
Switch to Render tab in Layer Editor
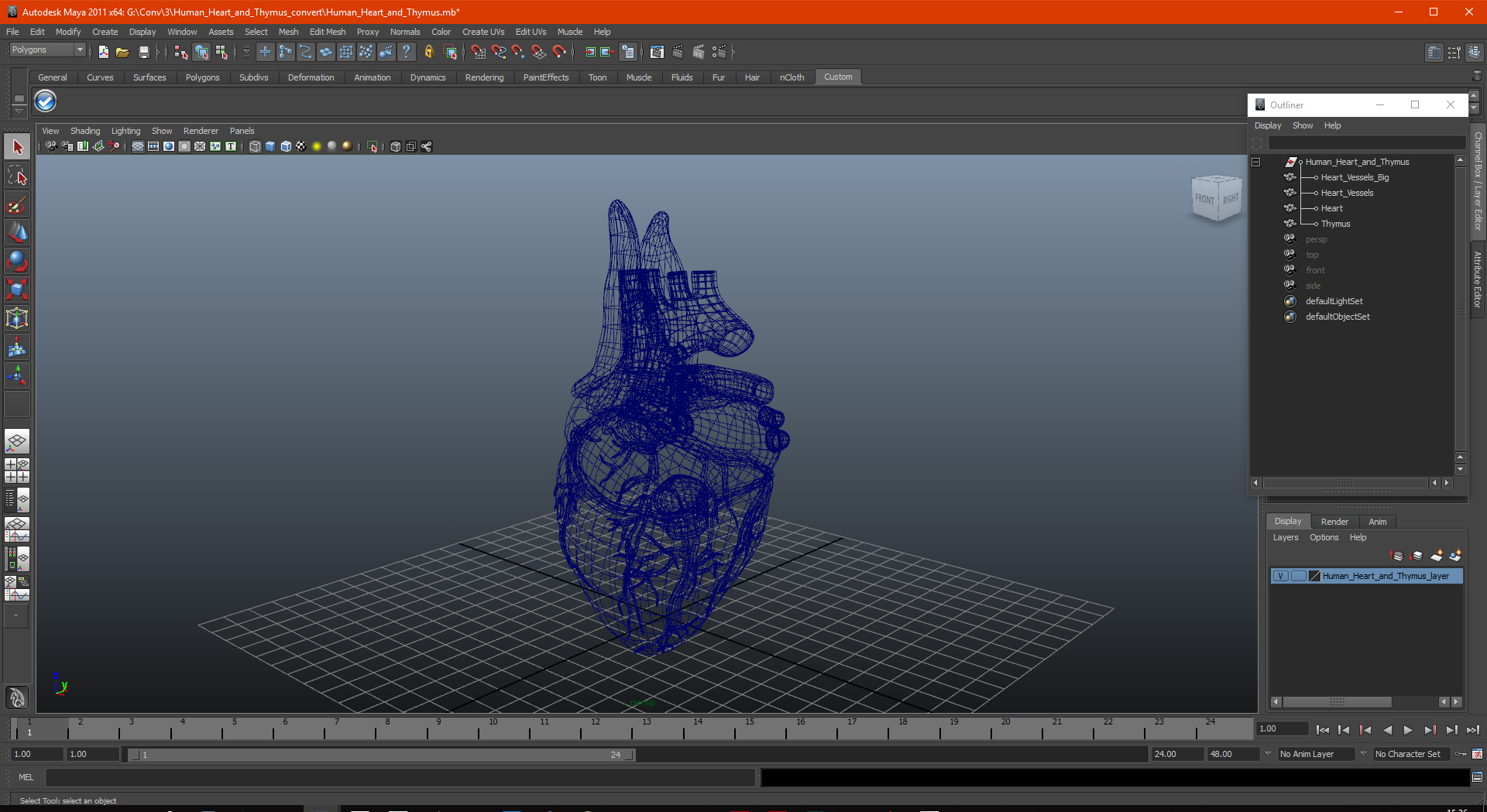tap(1334, 522)
